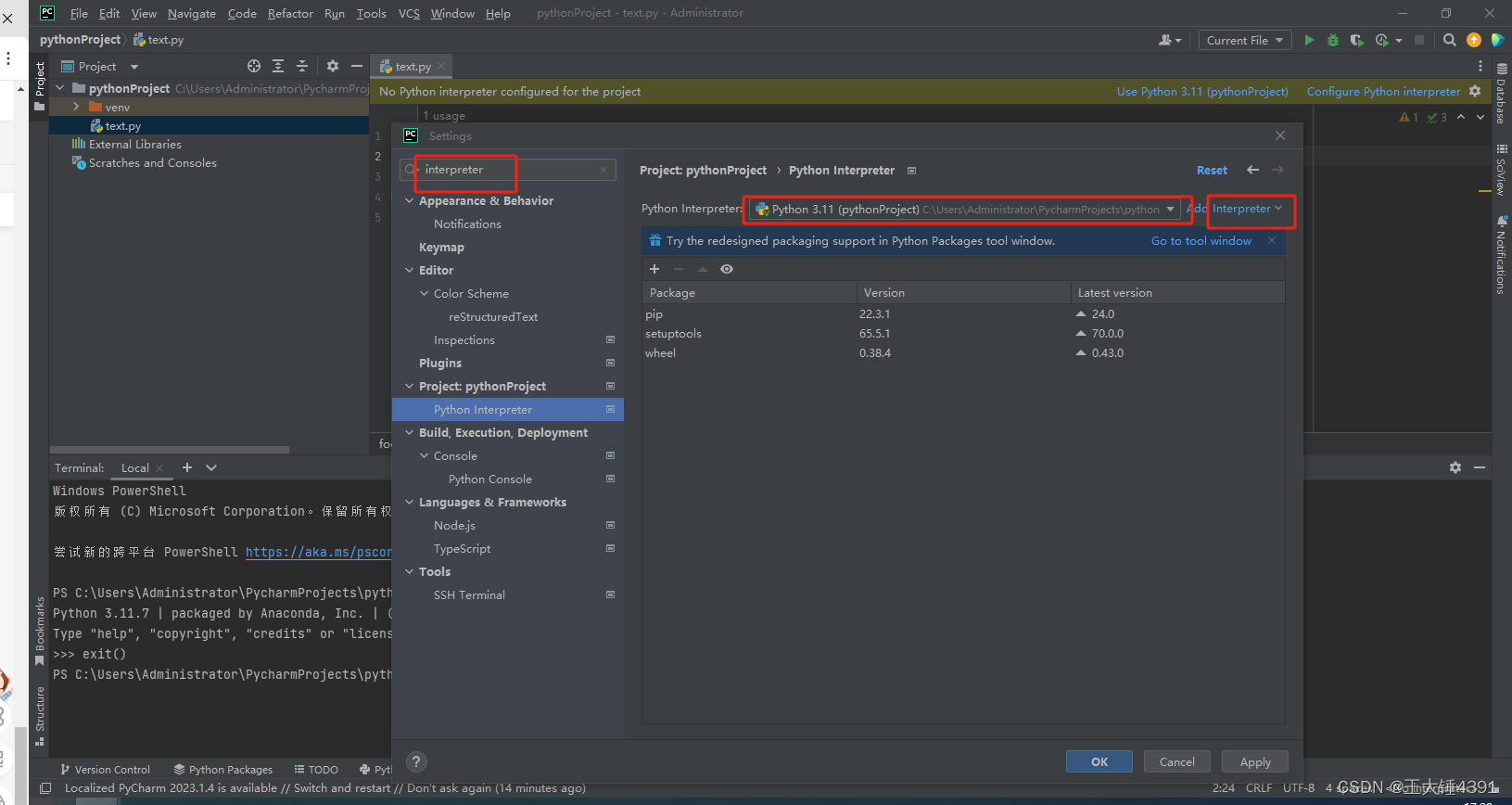Select Keymap settings item

click(441, 247)
